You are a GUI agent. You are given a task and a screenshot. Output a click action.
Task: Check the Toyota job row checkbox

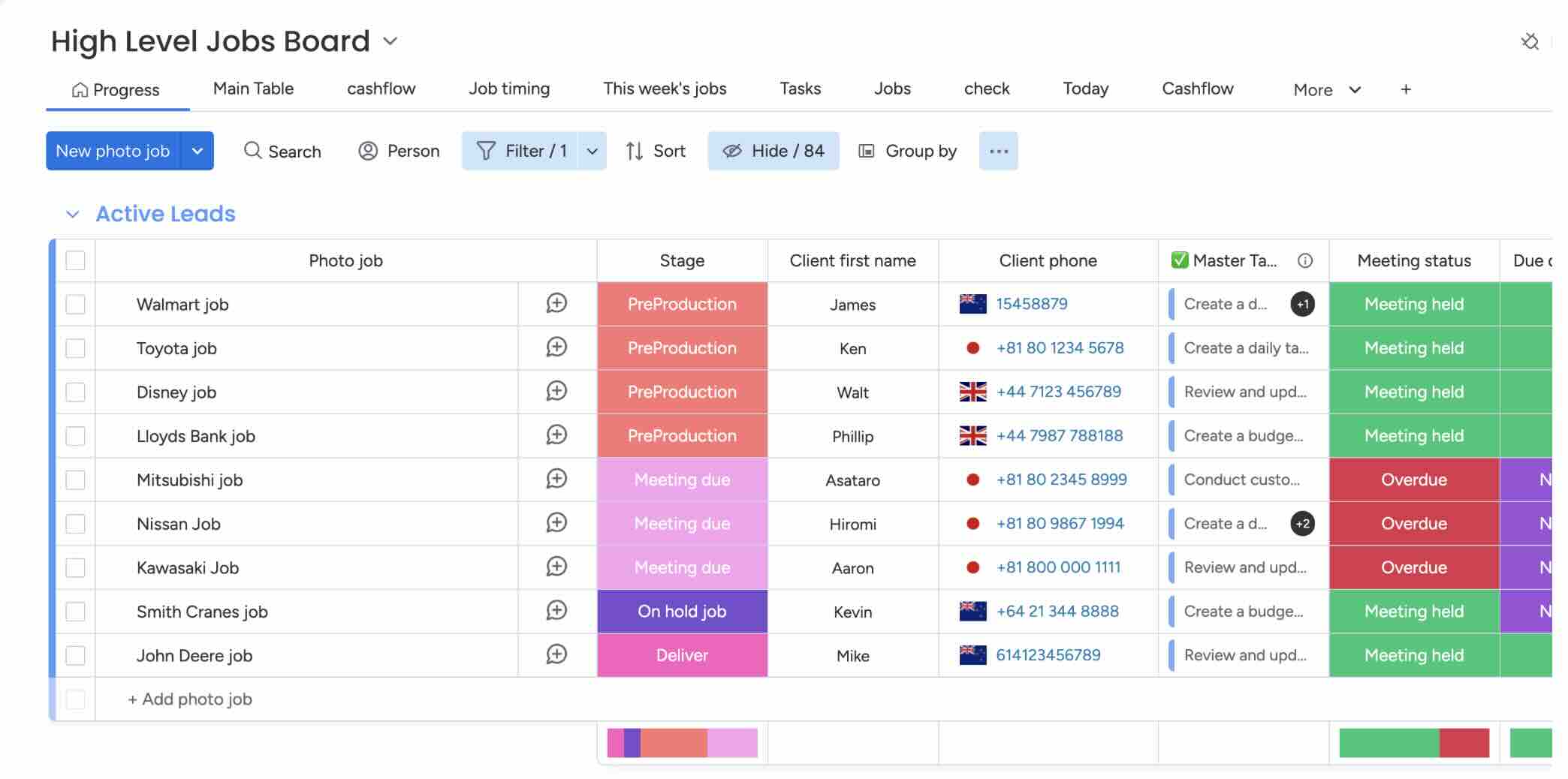75,348
